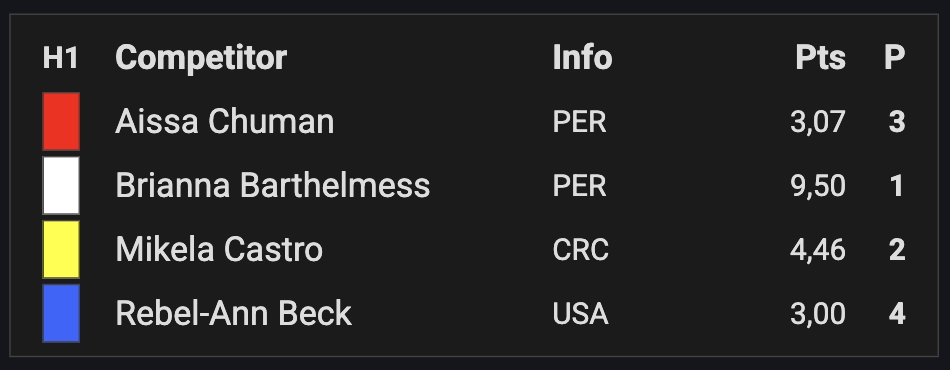Click the Info column header

[x=582, y=58]
